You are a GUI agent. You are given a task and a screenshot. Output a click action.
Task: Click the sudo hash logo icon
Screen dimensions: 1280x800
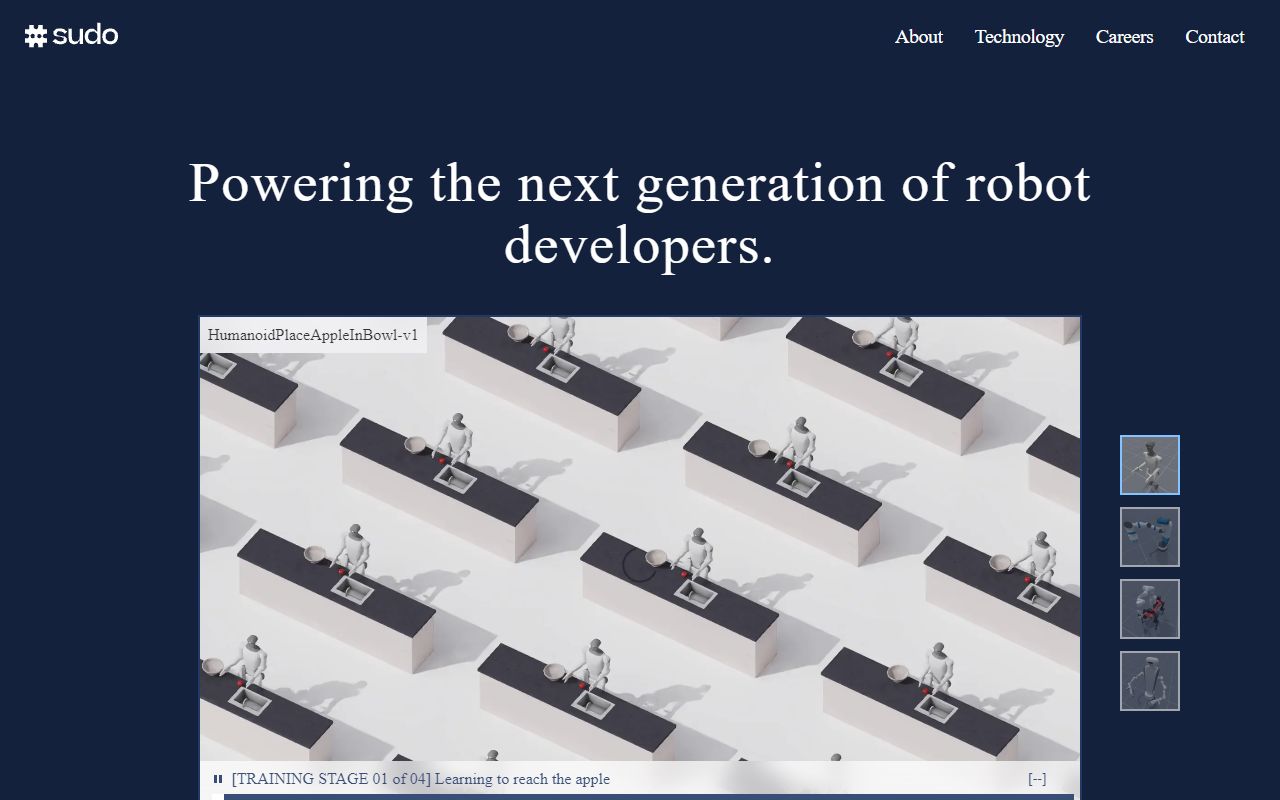37,35
